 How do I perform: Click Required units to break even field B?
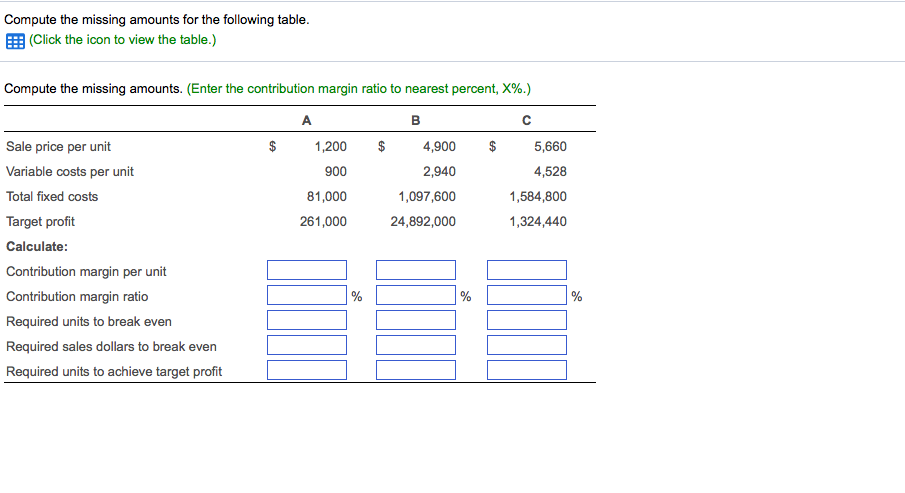416,320
